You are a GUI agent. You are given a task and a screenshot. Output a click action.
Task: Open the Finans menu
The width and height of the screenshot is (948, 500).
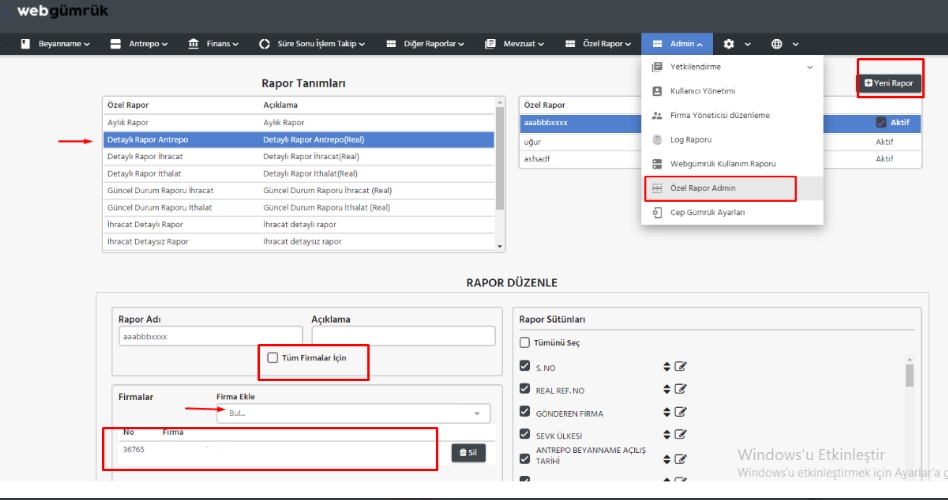213,44
